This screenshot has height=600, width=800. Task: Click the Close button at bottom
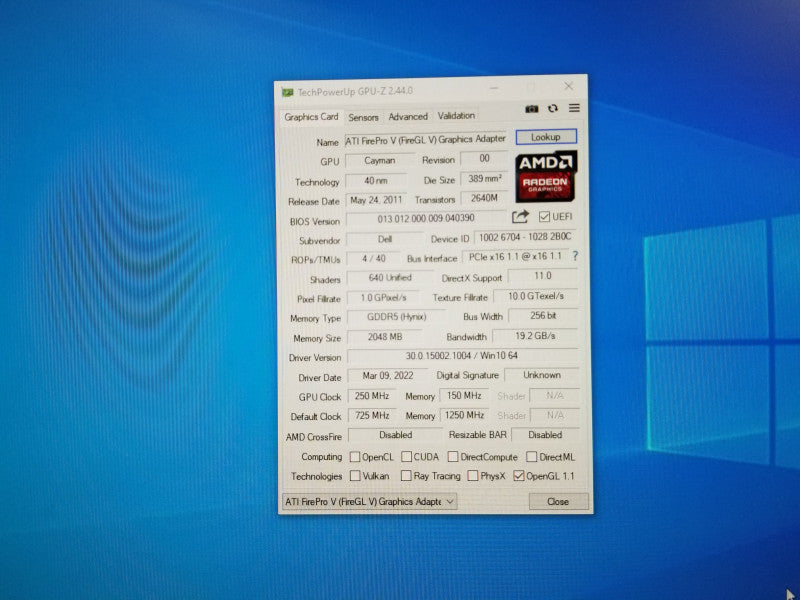click(x=558, y=502)
